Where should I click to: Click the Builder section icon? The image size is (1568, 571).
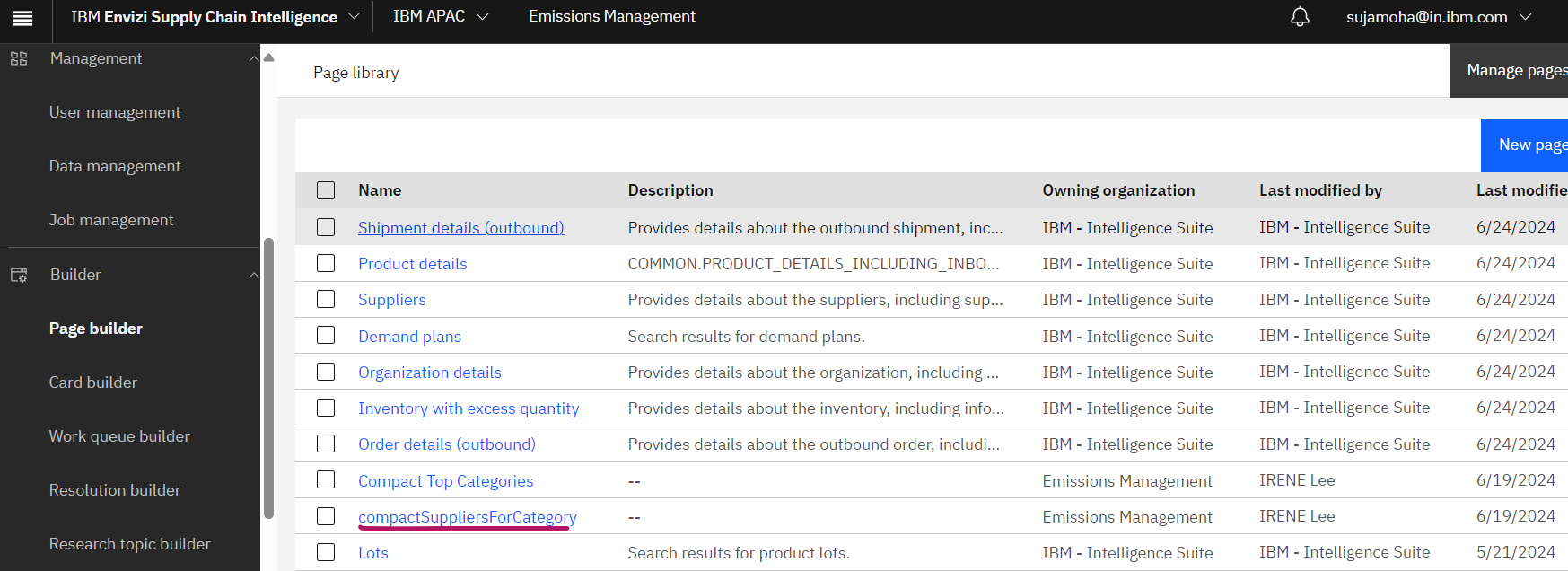(19, 275)
